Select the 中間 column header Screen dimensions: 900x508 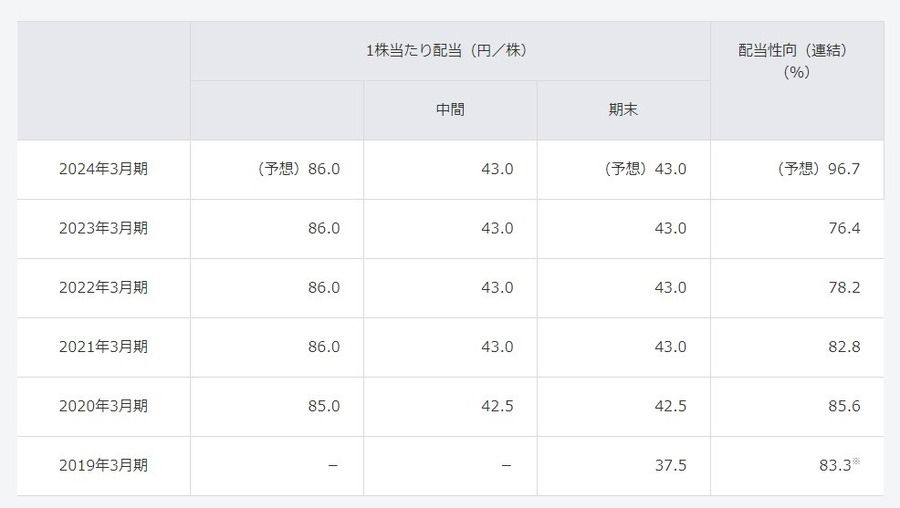point(449,110)
